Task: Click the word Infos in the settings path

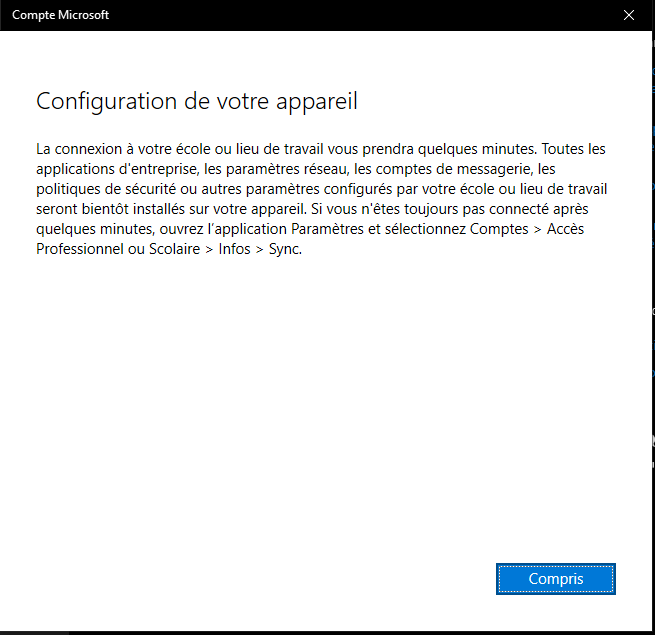Action: click(235, 249)
